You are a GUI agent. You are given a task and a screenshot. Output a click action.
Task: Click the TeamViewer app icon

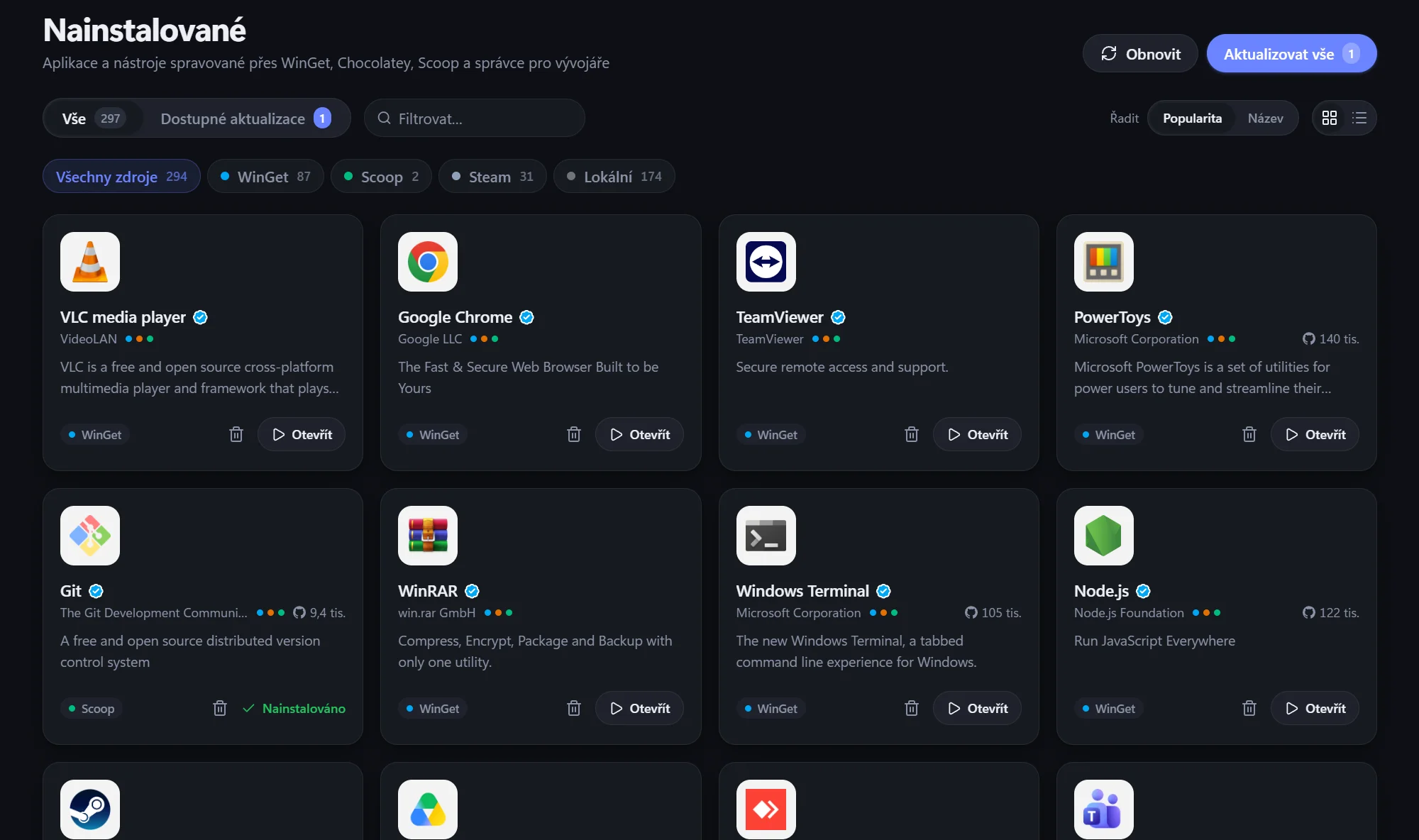[766, 262]
